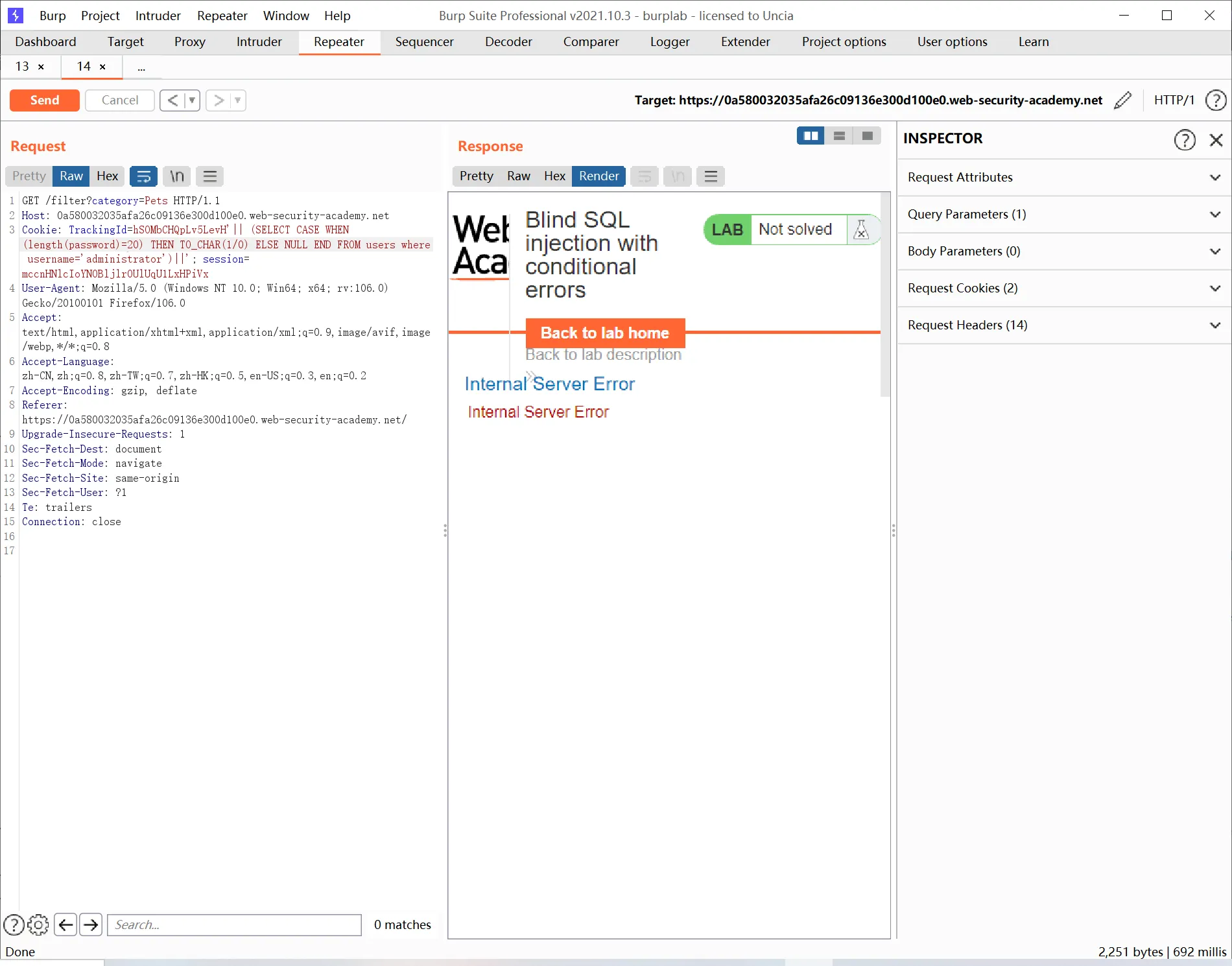Expand Request Cookies (2) section
Image resolution: width=1232 pixels, height=966 pixels.
1064,288
